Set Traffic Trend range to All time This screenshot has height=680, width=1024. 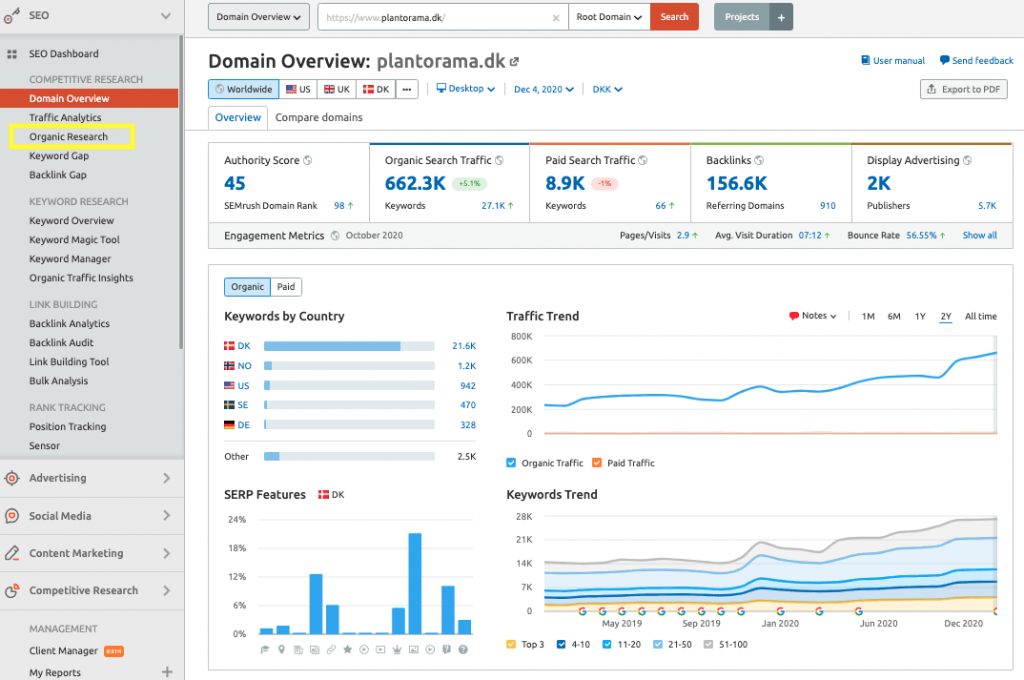coord(981,316)
